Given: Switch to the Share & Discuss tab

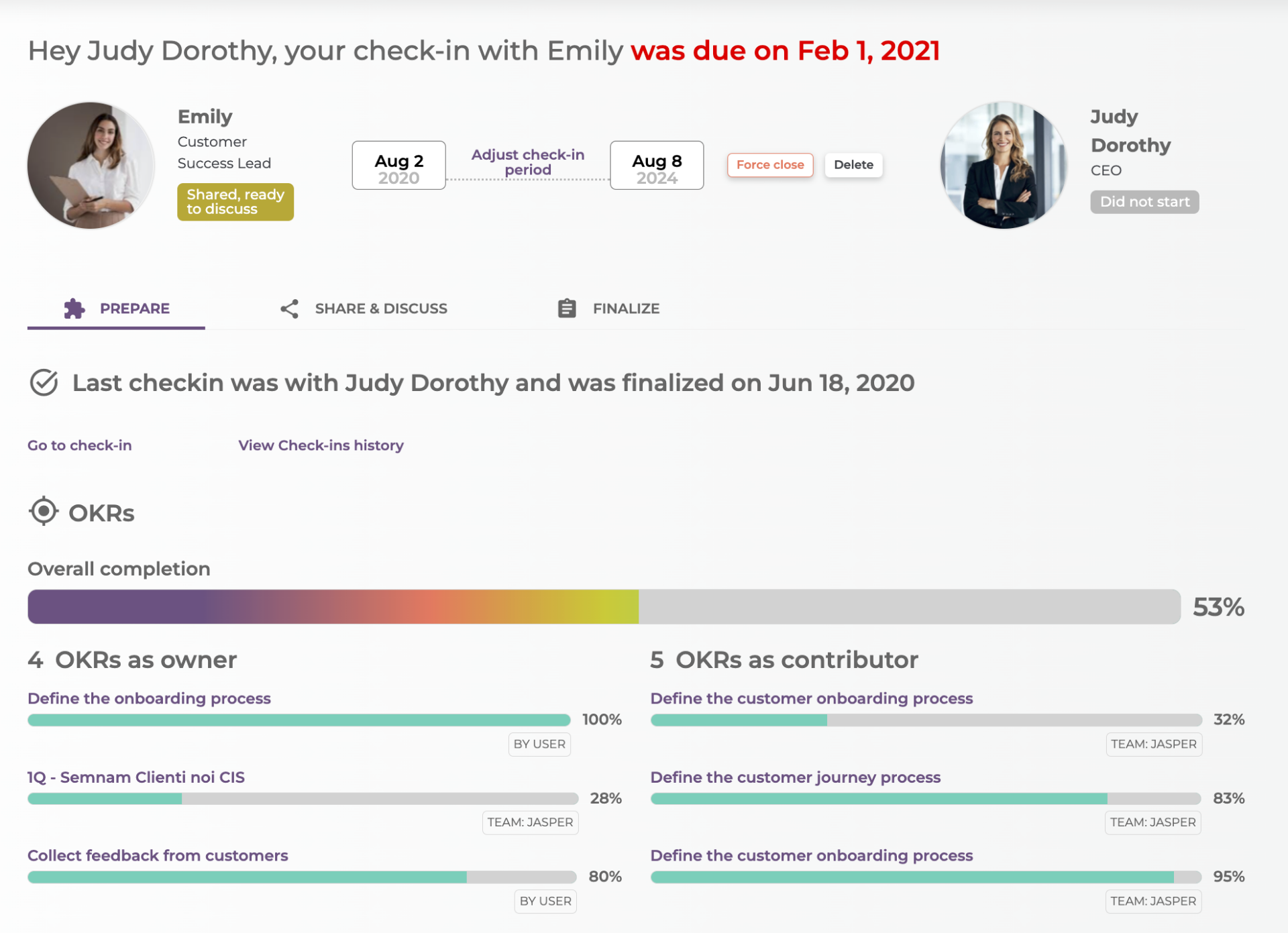Looking at the screenshot, I should click(x=380, y=309).
